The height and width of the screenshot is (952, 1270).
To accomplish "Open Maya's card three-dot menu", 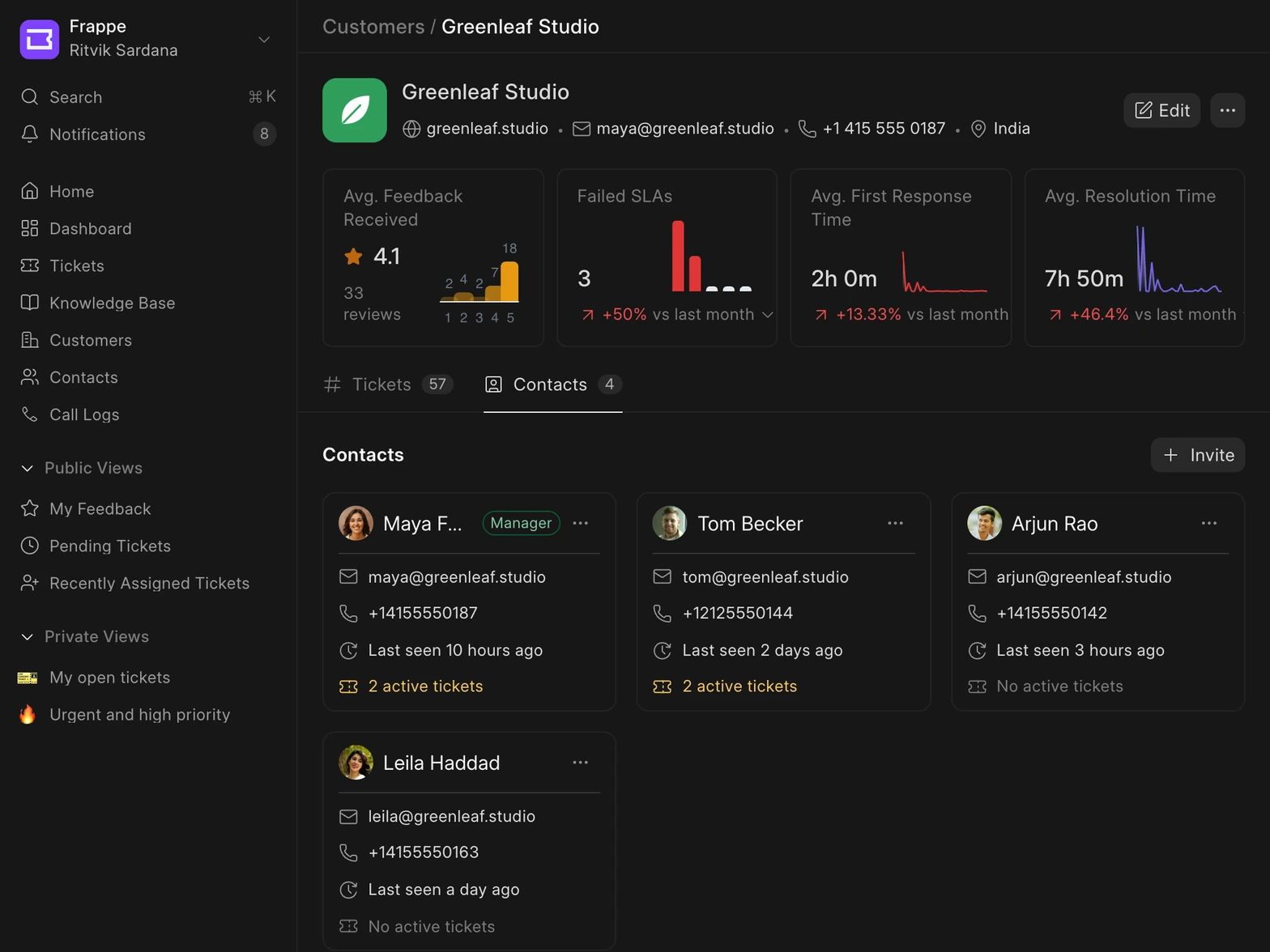I will coord(581,523).
